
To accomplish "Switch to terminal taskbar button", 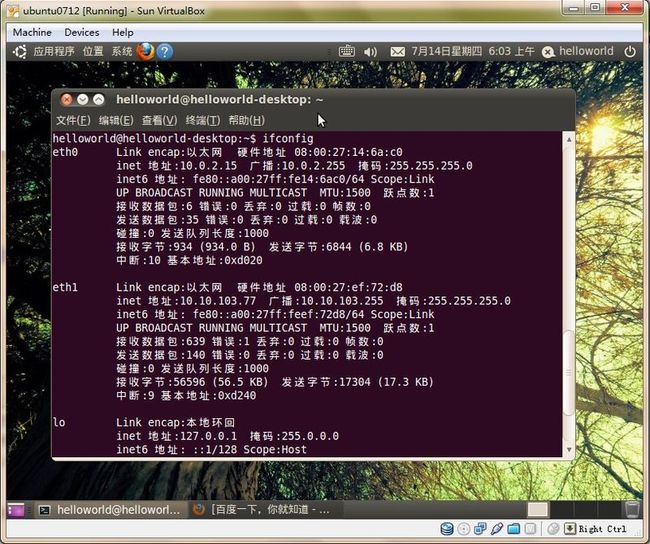I will [109, 510].
